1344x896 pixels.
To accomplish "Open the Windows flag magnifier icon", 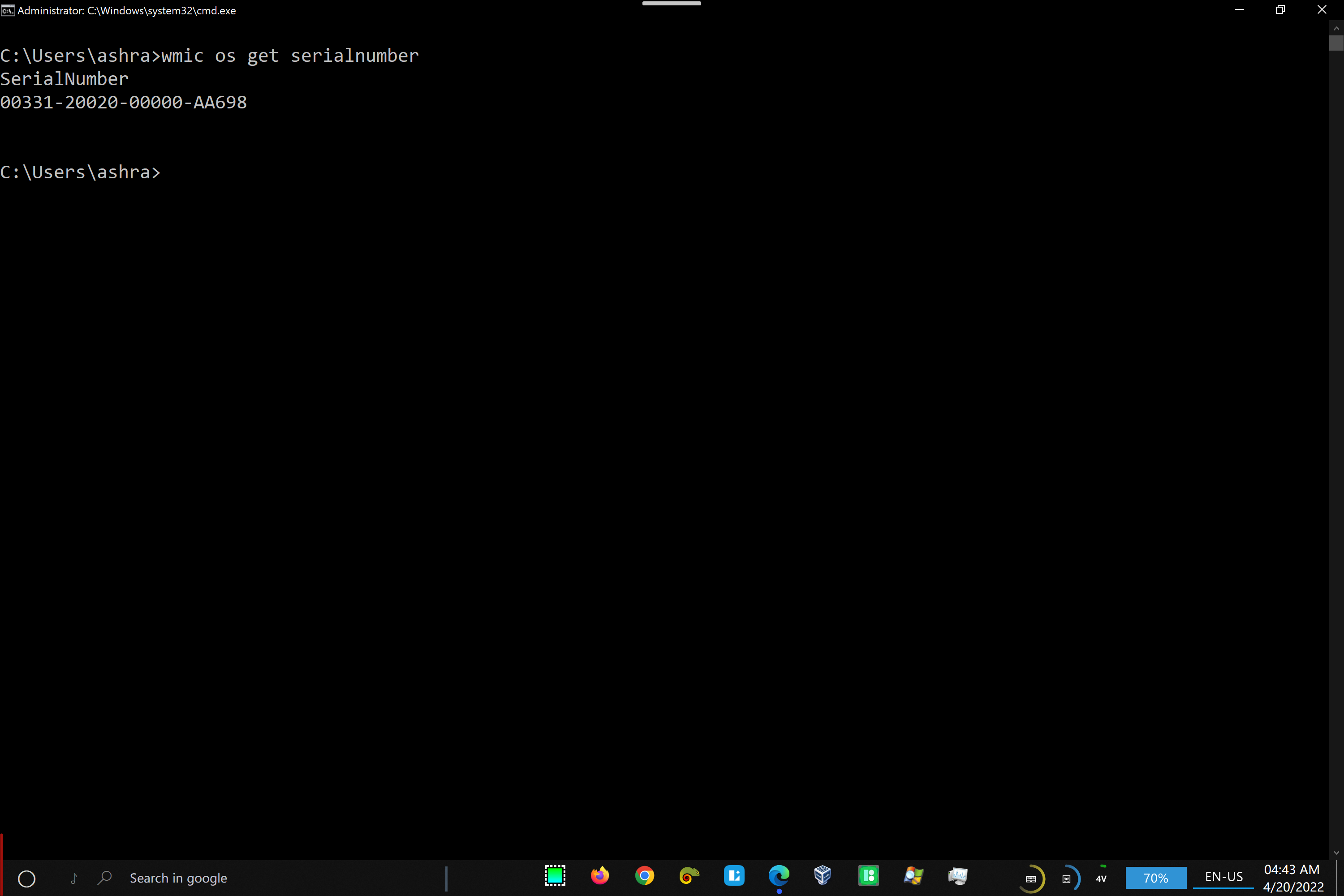I will click(x=913, y=876).
